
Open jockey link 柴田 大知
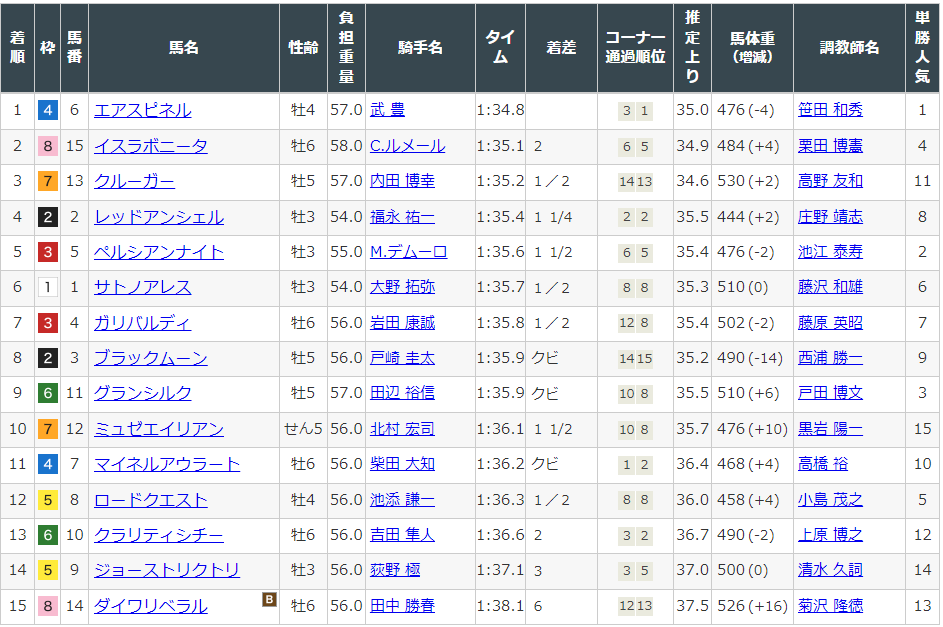(402, 464)
